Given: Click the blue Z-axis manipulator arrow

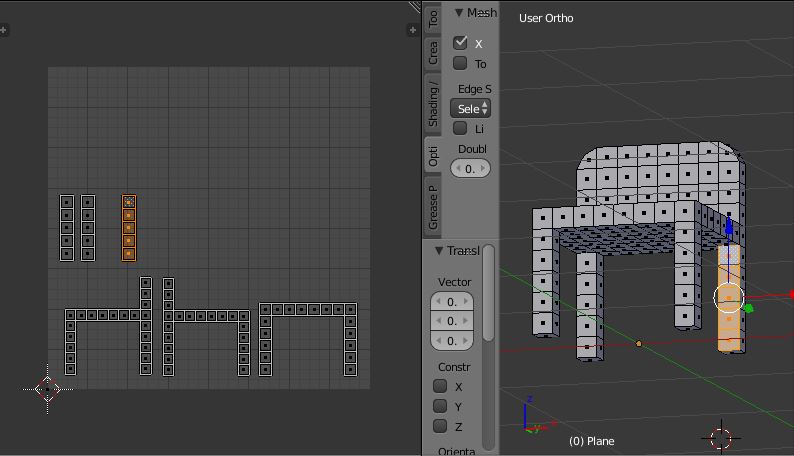Looking at the screenshot, I should click(x=729, y=225).
